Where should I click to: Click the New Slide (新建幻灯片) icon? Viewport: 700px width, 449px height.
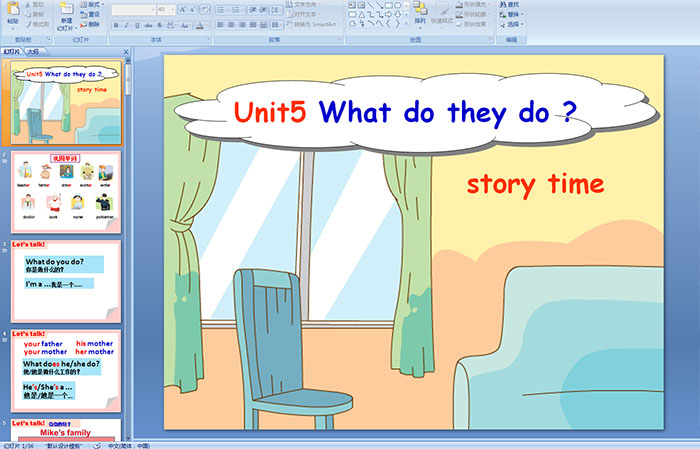coord(67,9)
